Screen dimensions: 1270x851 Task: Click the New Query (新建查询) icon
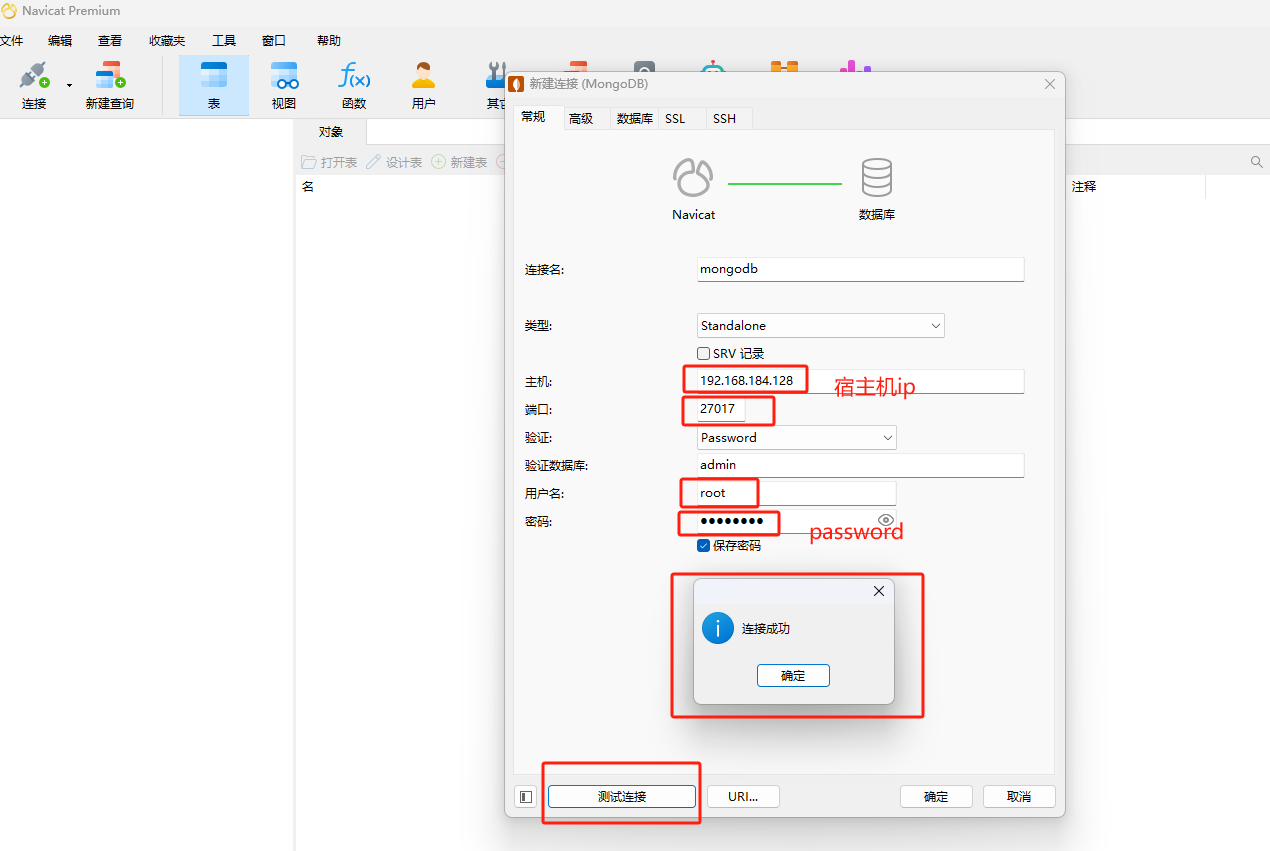click(109, 85)
